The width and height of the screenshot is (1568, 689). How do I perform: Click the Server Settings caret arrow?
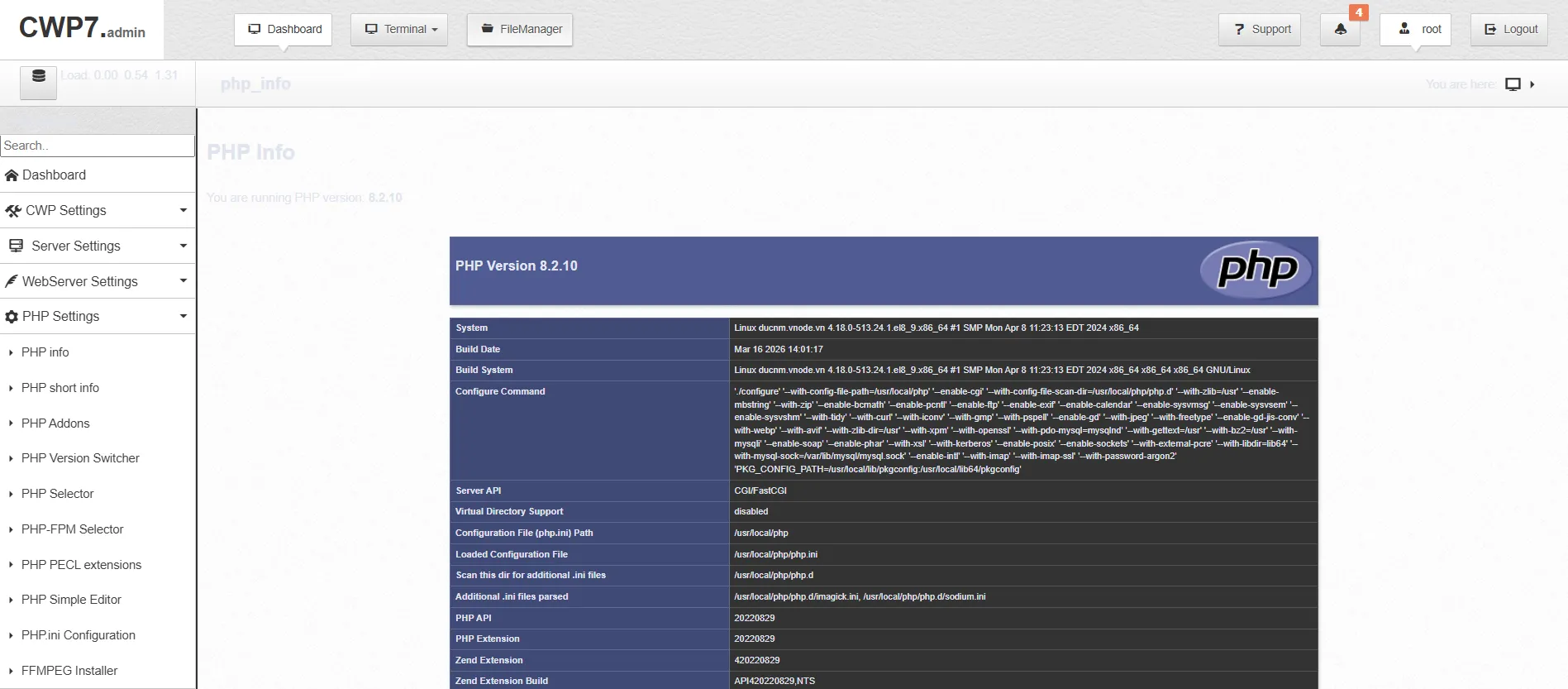183,246
